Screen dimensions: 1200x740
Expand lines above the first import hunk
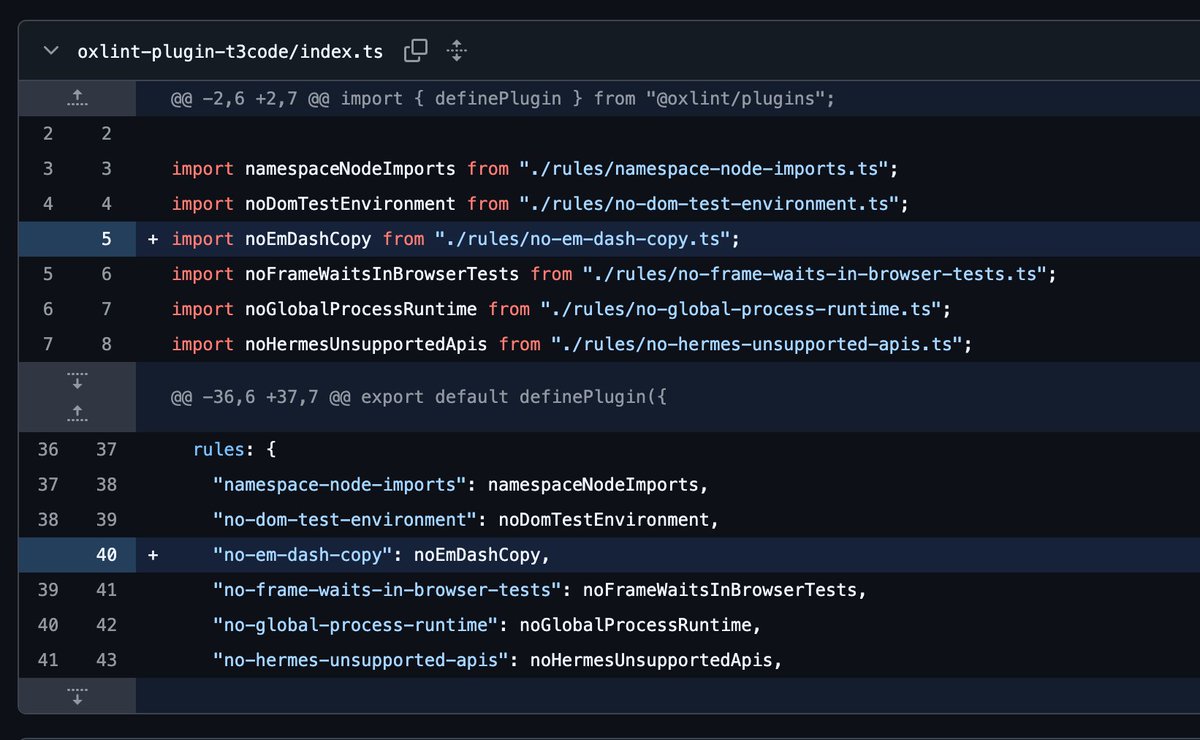[77, 98]
